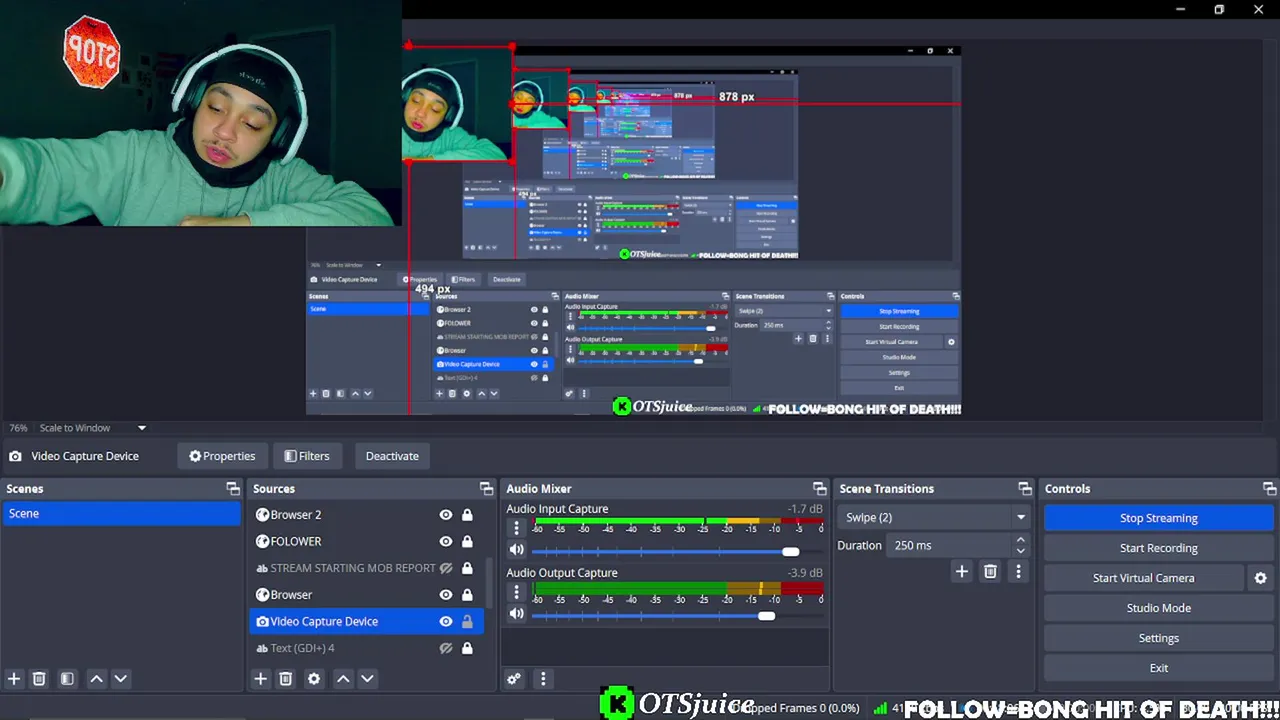The image size is (1280, 720).
Task: Add a scene transition with plus icon
Action: 962,571
